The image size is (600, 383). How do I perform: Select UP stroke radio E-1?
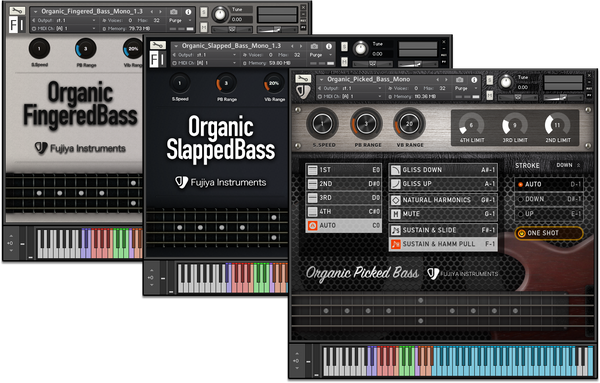tap(549, 214)
